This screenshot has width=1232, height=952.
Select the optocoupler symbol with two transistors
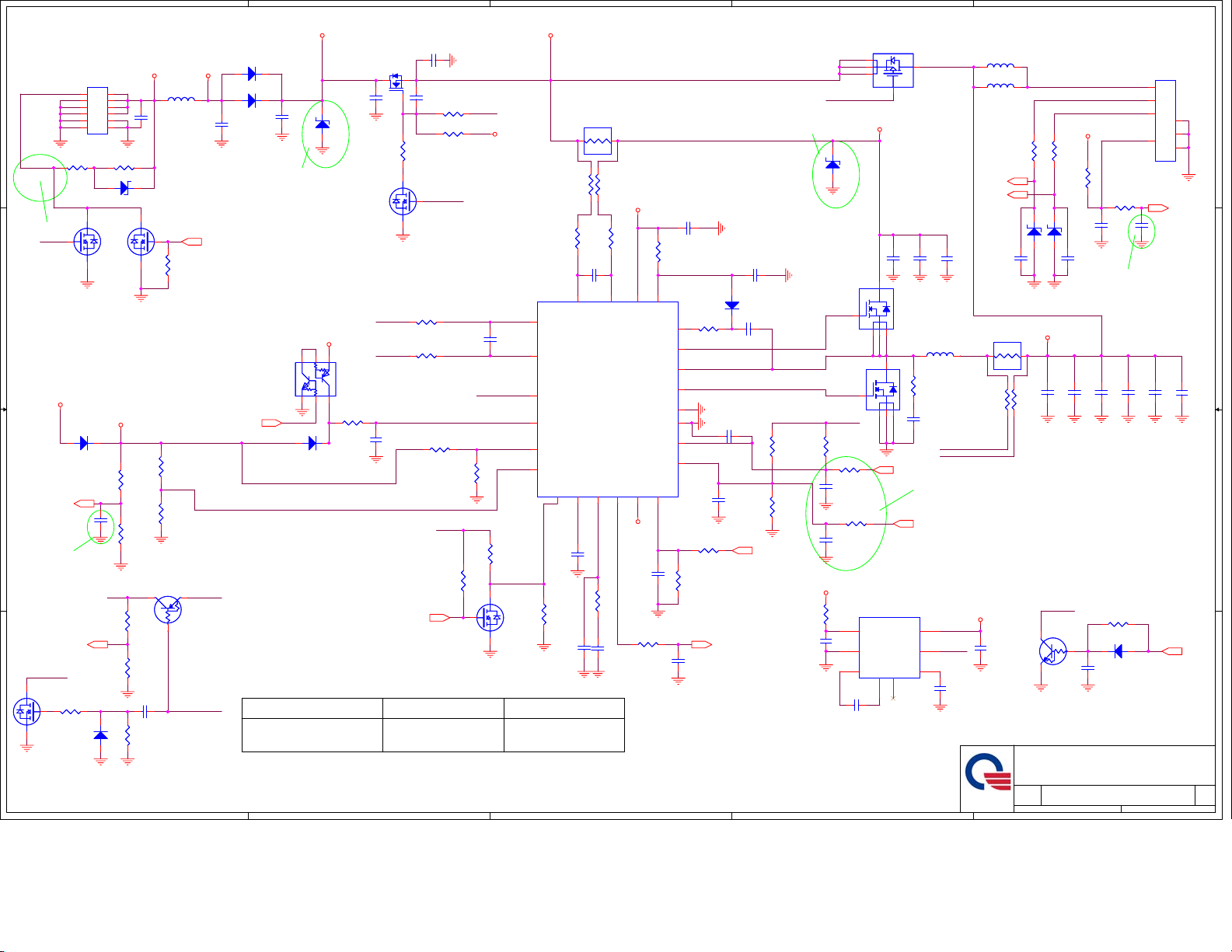pyautogui.click(x=316, y=379)
